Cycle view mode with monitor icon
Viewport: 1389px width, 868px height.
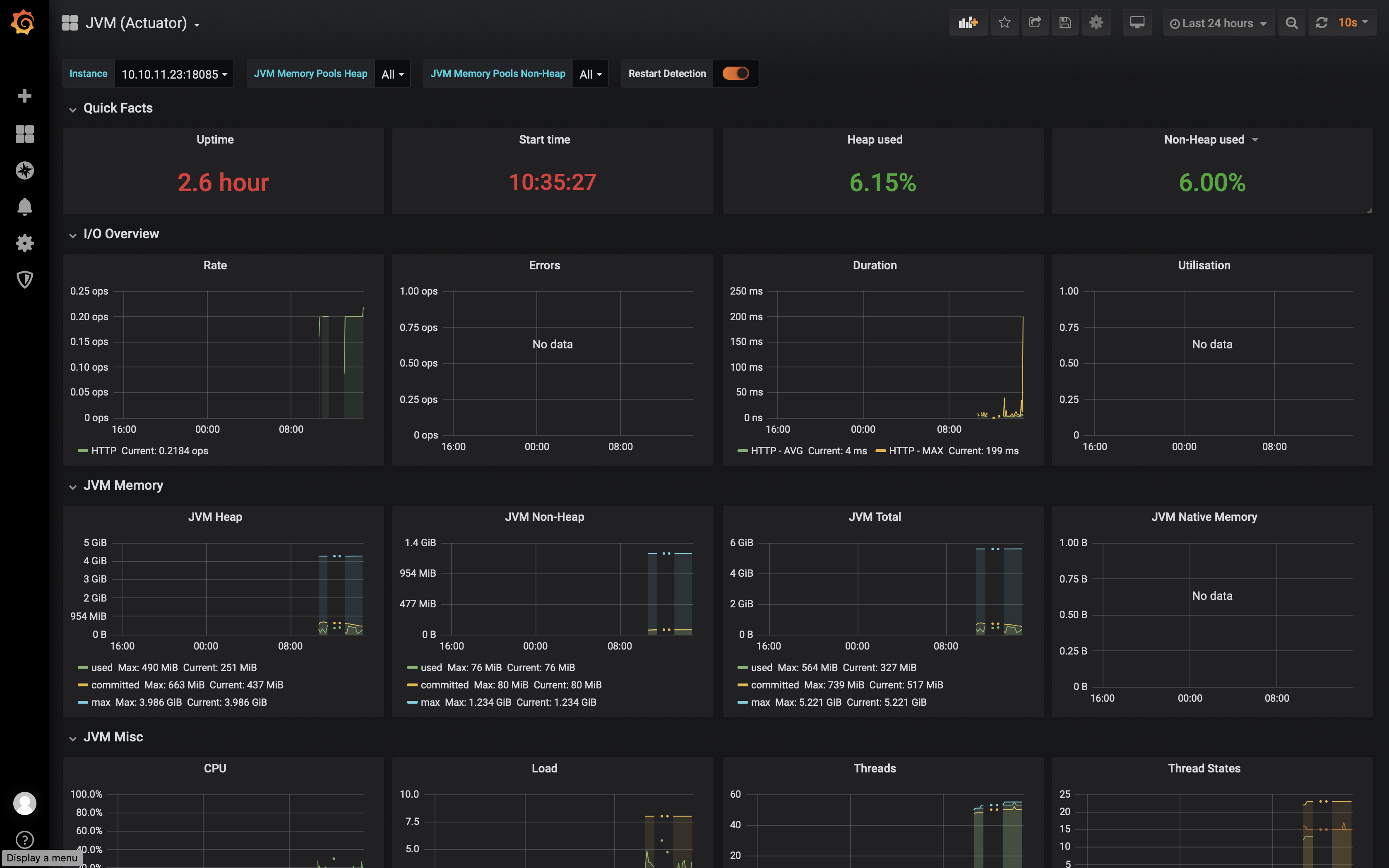(x=1137, y=23)
